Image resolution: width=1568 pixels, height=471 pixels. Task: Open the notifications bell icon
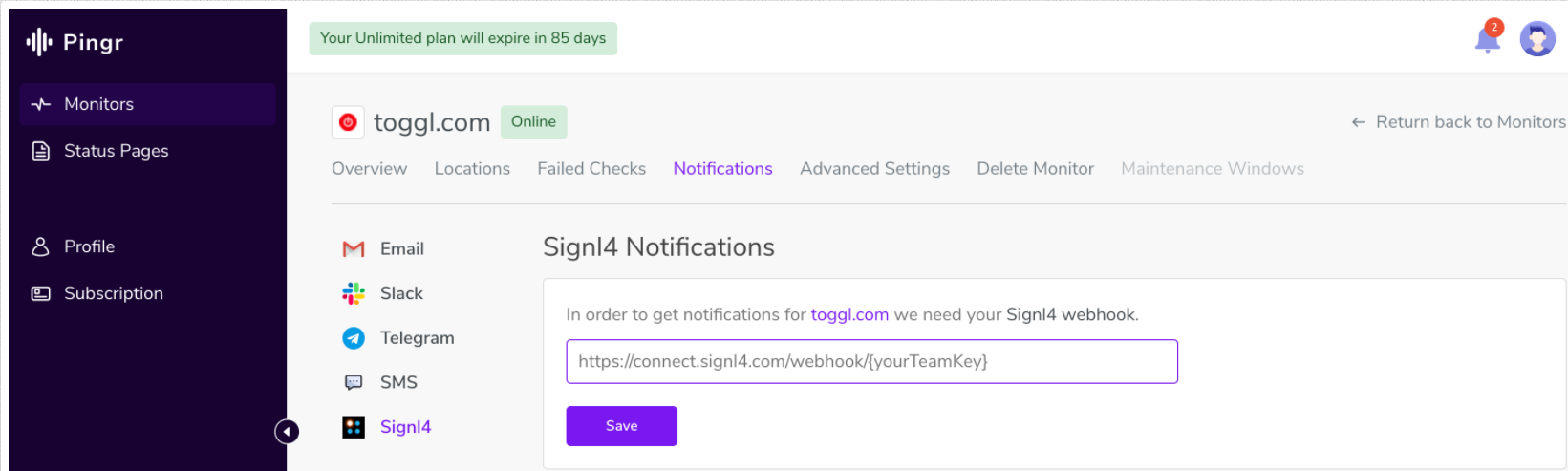point(1487,40)
